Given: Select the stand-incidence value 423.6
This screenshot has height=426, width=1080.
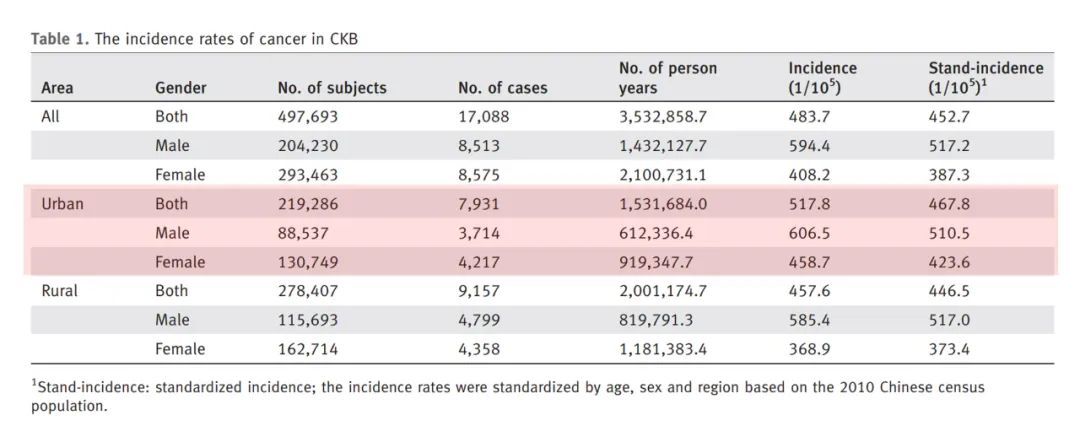Looking at the screenshot, I should tap(948, 262).
